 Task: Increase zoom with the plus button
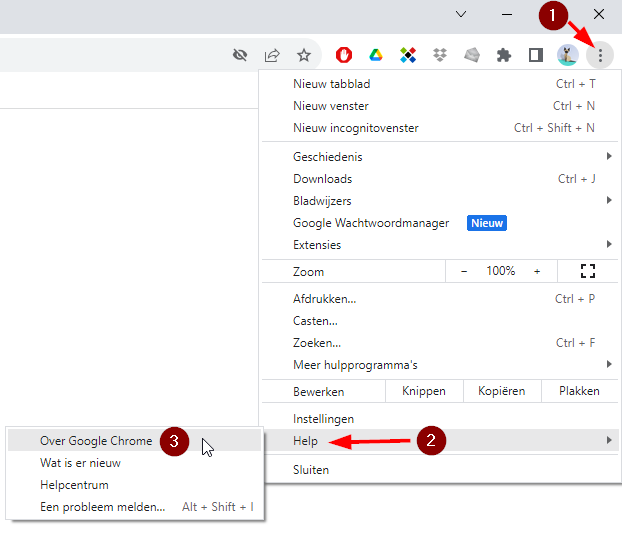click(537, 271)
